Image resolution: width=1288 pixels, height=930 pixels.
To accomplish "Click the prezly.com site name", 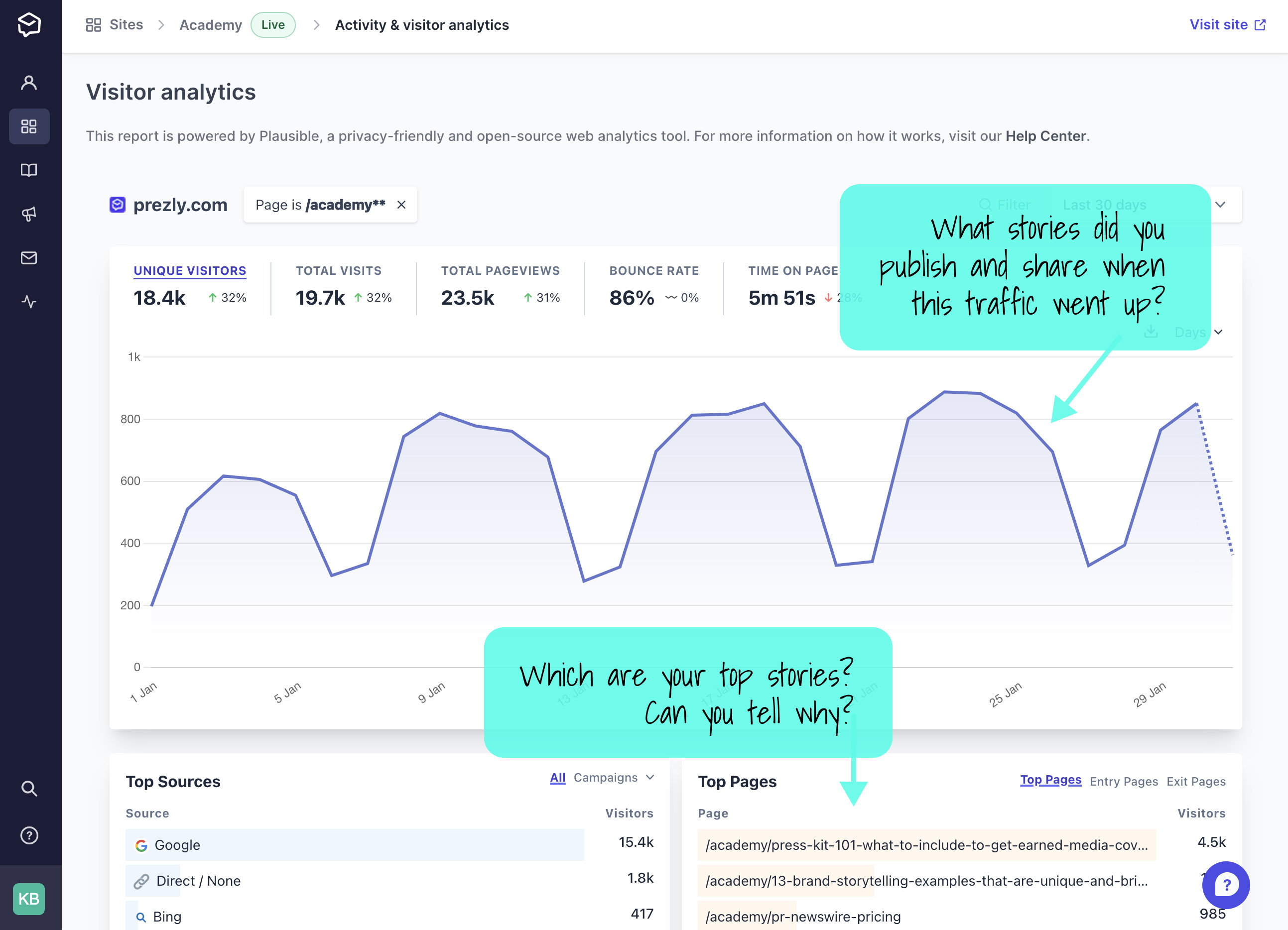I will click(180, 205).
